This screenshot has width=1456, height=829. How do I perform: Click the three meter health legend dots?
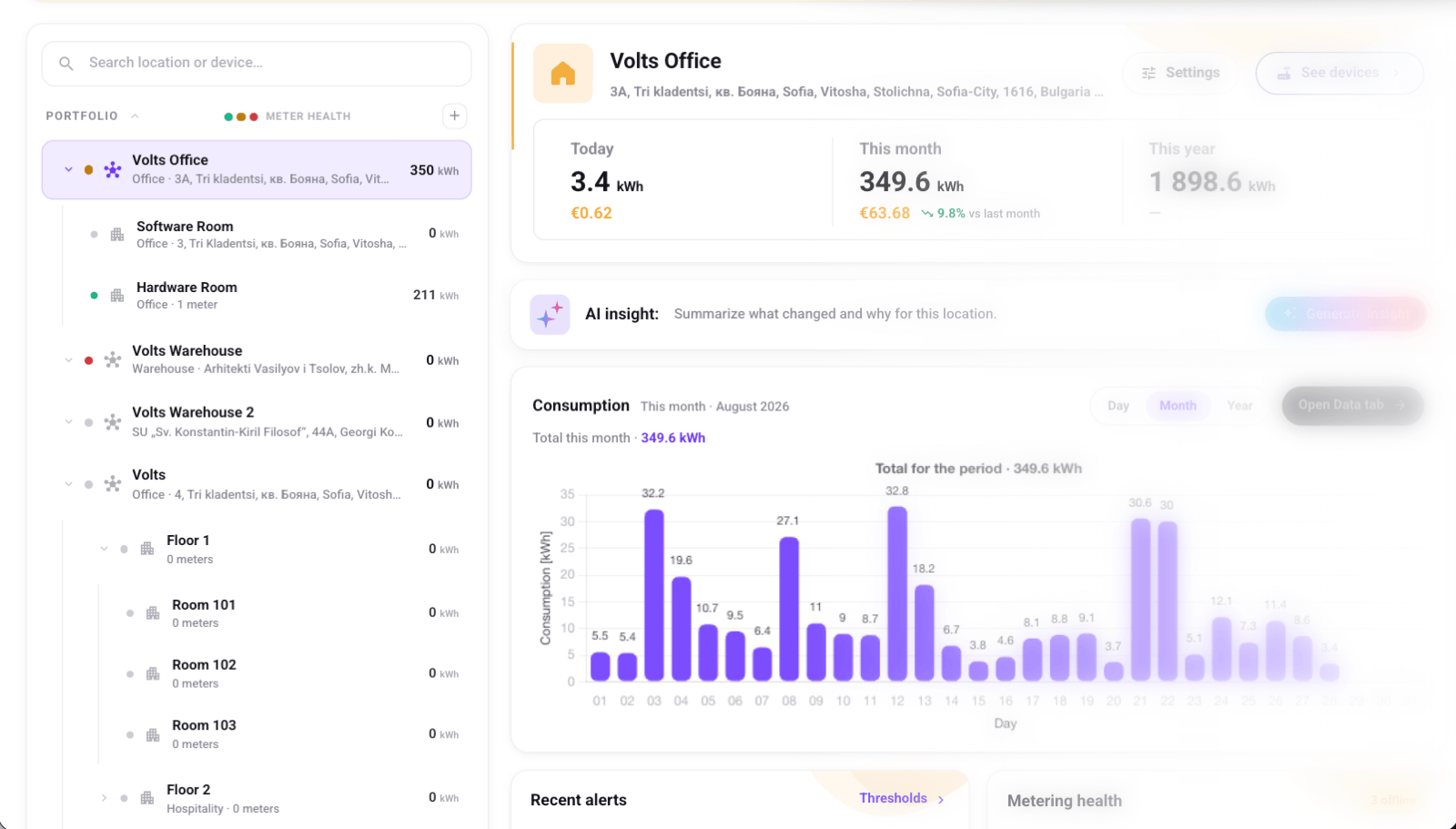pyautogui.click(x=241, y=116)
